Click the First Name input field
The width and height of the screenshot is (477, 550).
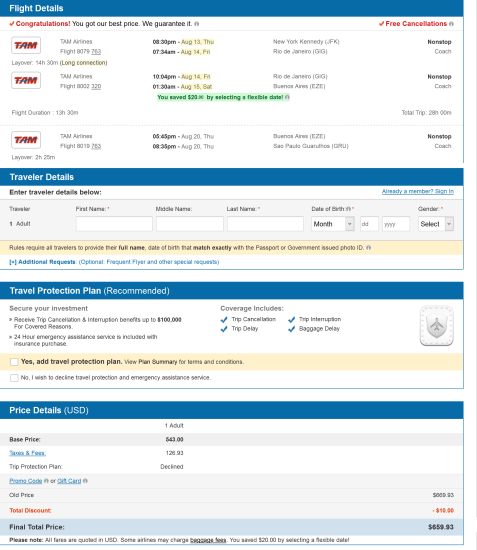point(114,224)
